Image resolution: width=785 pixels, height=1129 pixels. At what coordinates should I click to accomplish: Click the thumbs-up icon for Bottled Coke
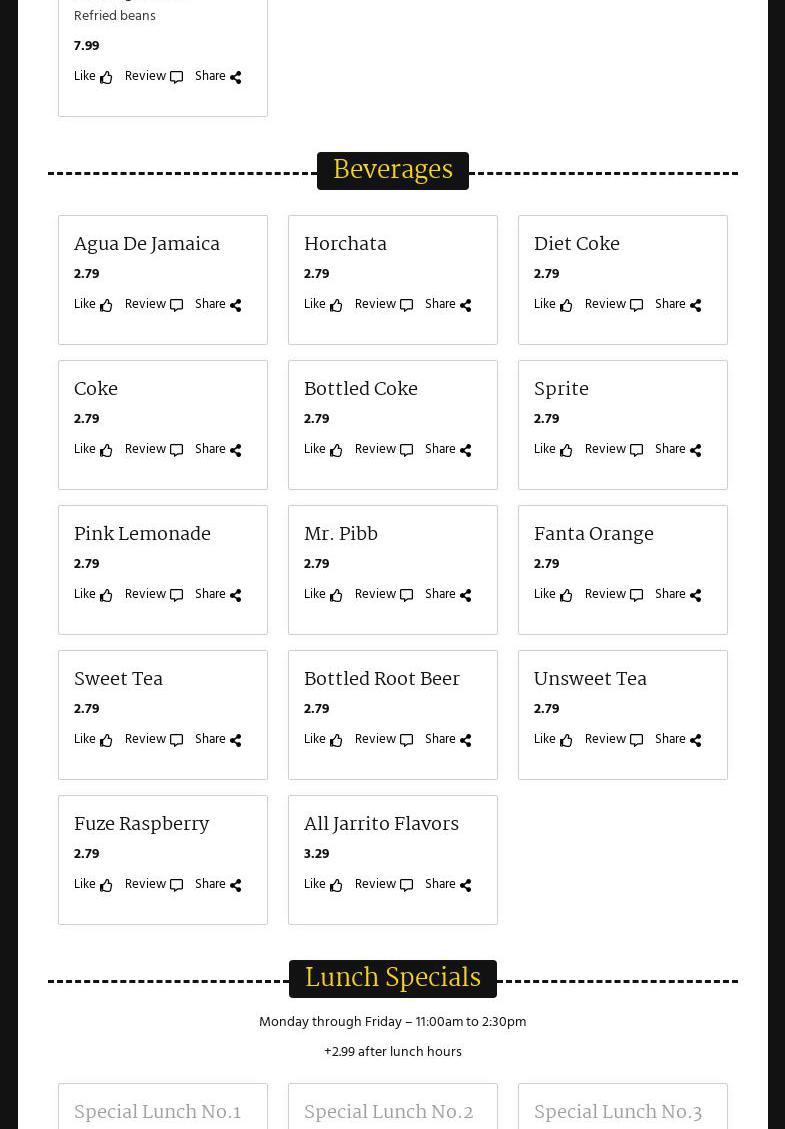click(x=336, y=450)
